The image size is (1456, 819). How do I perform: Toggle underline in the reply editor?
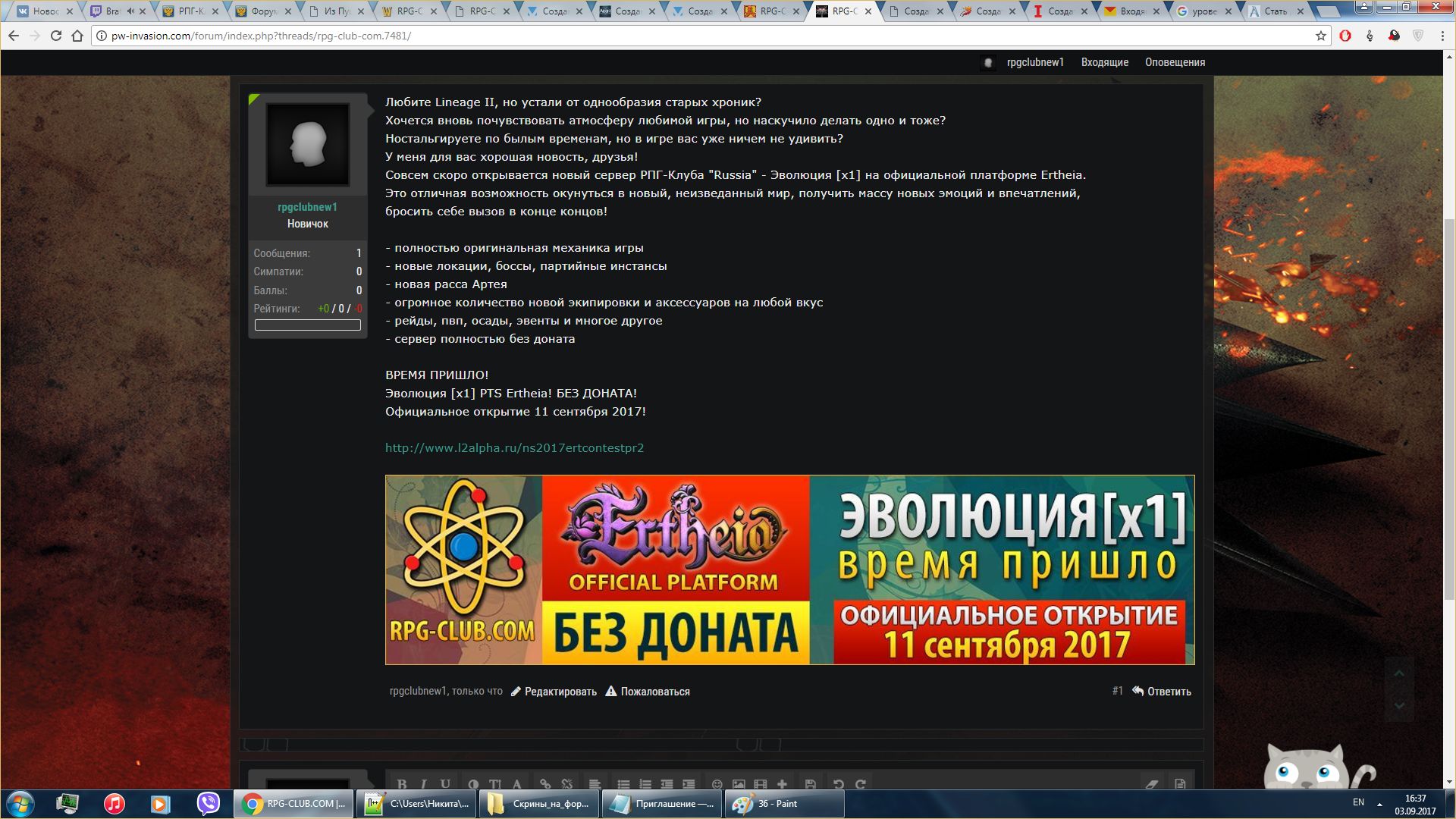(x=445, y=784)
